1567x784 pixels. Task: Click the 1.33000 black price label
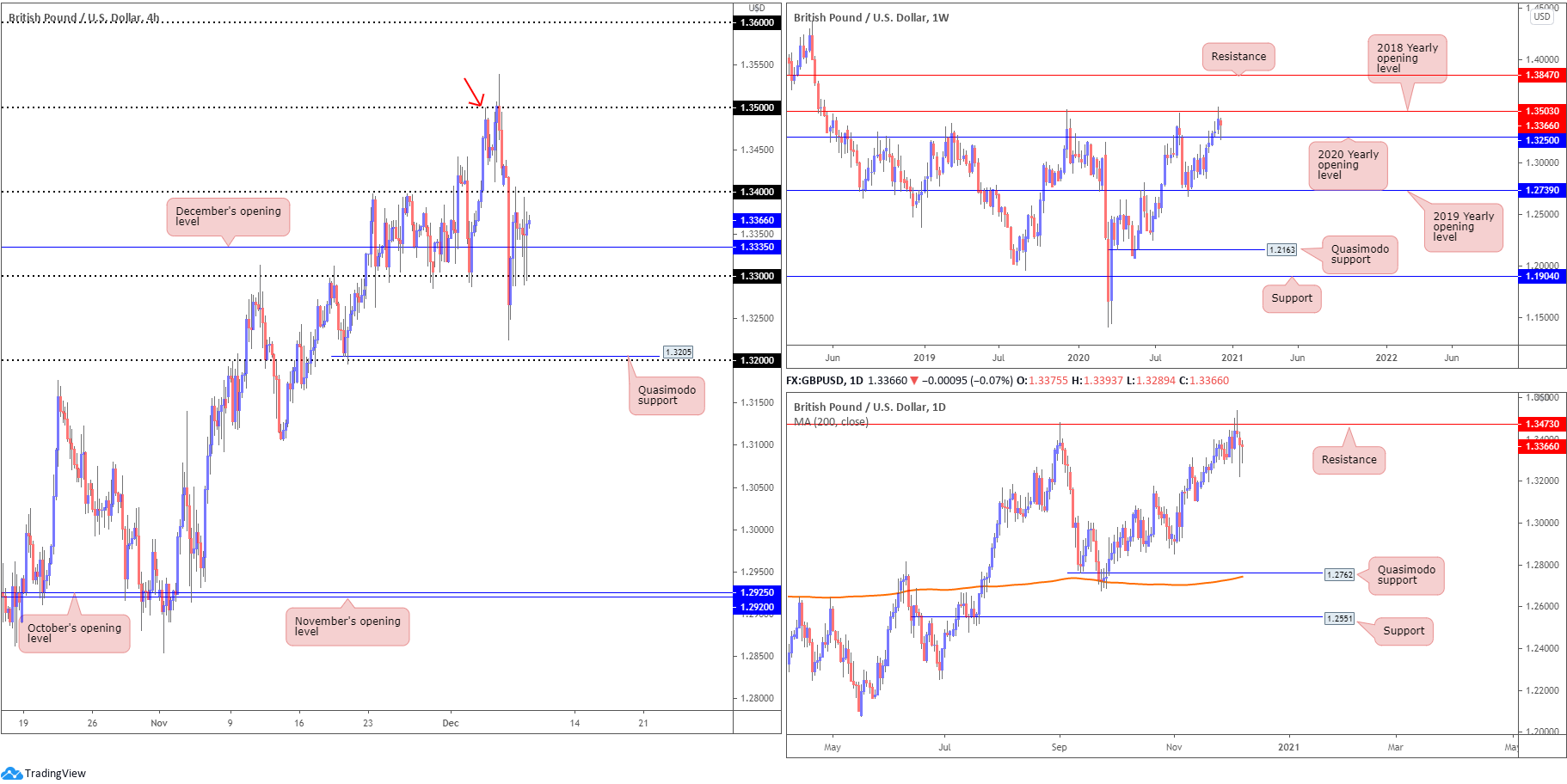pyautogui.click(x=757, y=276)
